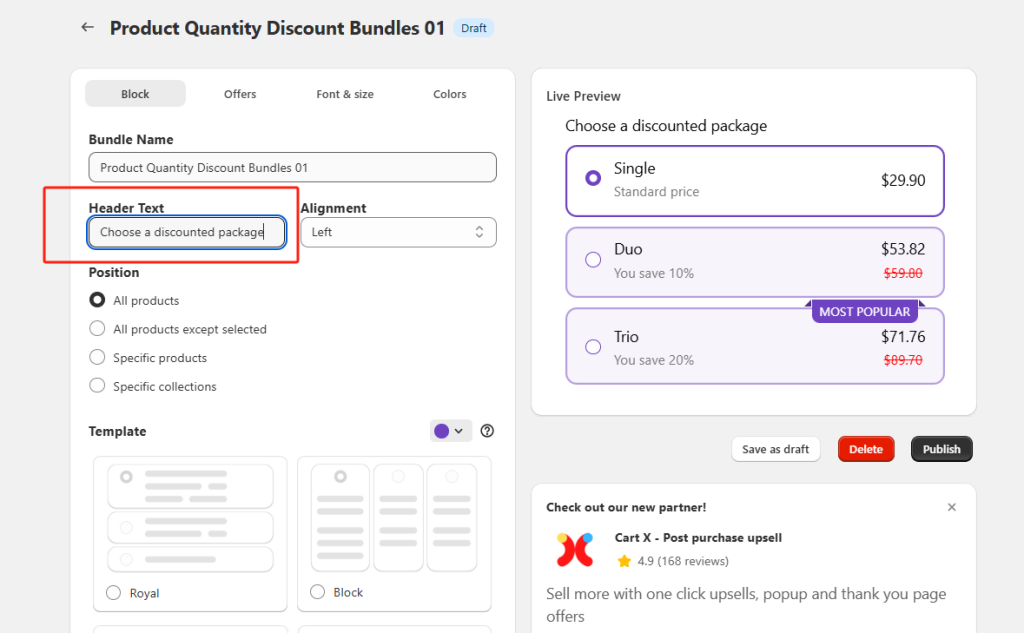The image size is (1024, 633).
Task: Switch to the Offers tab
Action: click(239, 93)
